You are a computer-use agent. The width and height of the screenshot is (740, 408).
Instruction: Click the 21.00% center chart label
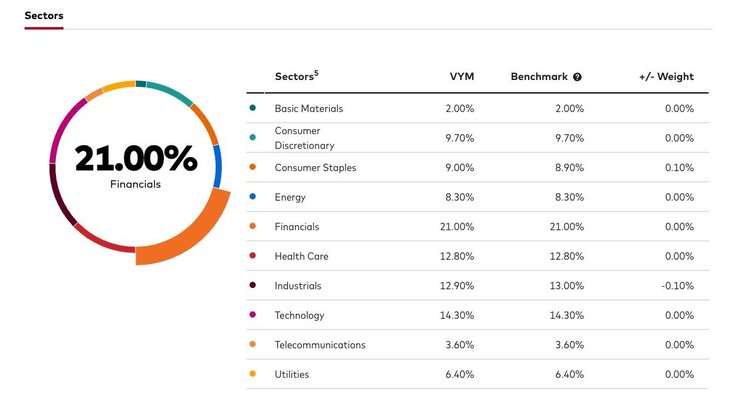tap(135, 158)
